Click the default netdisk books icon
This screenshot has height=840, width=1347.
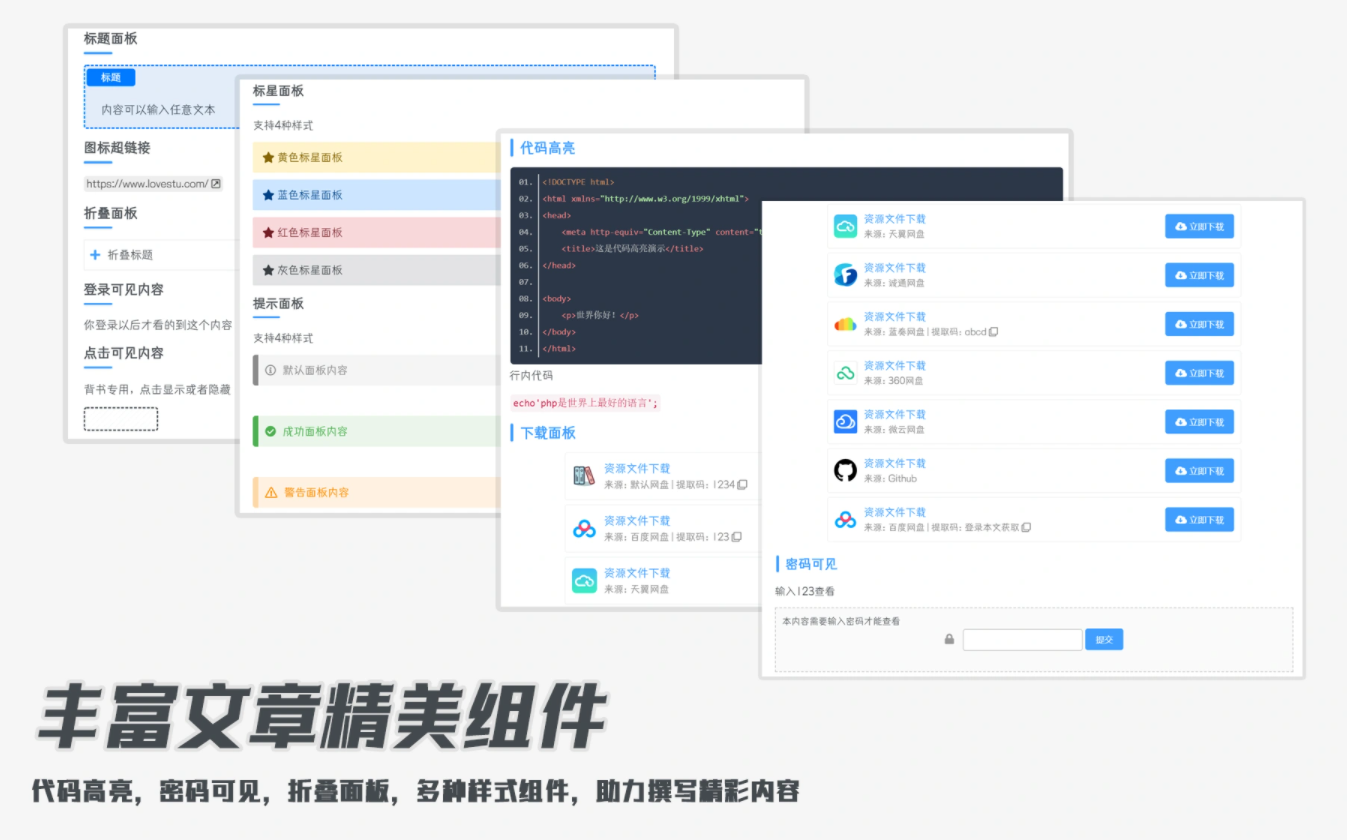pos(584,477)
